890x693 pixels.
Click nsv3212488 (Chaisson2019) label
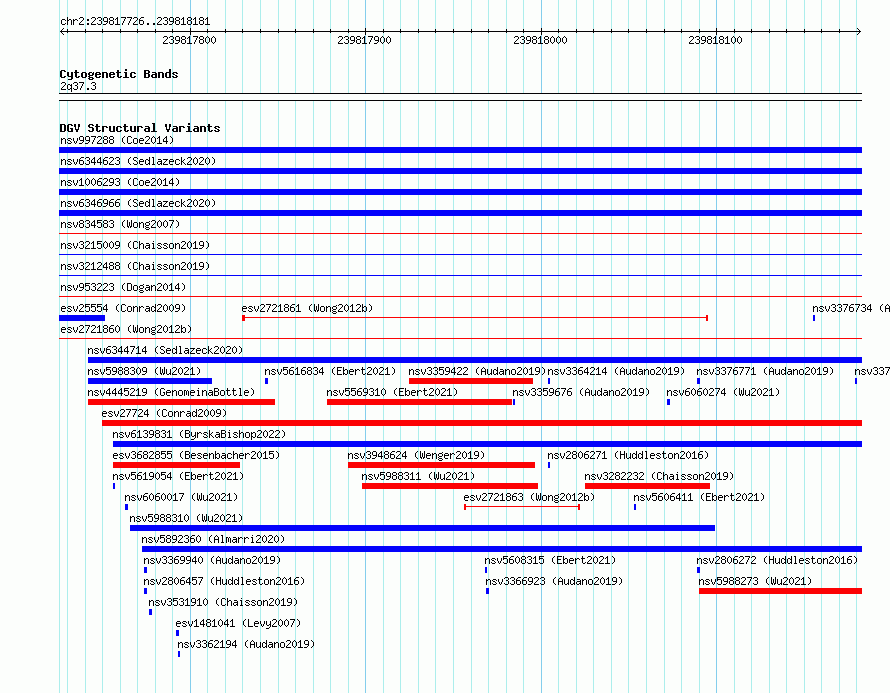coord(135,266)
